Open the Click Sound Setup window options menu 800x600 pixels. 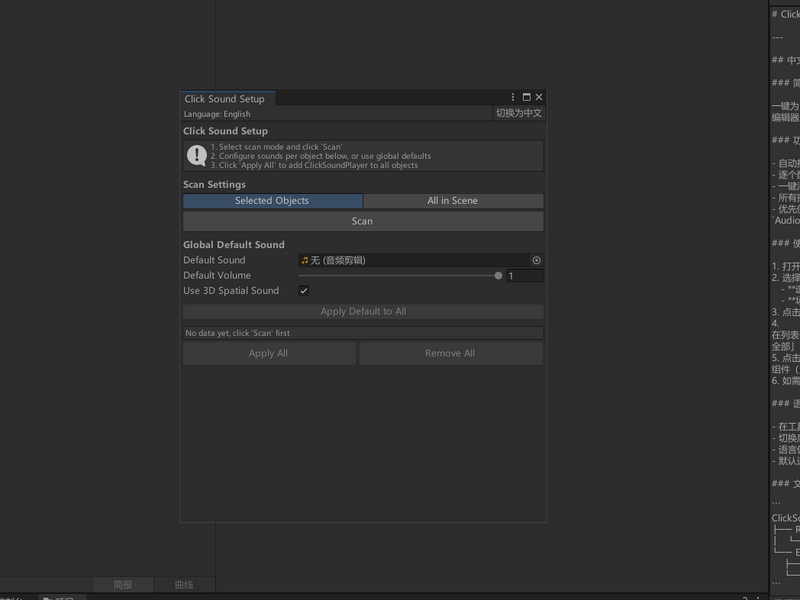click(x=513, y=97)
